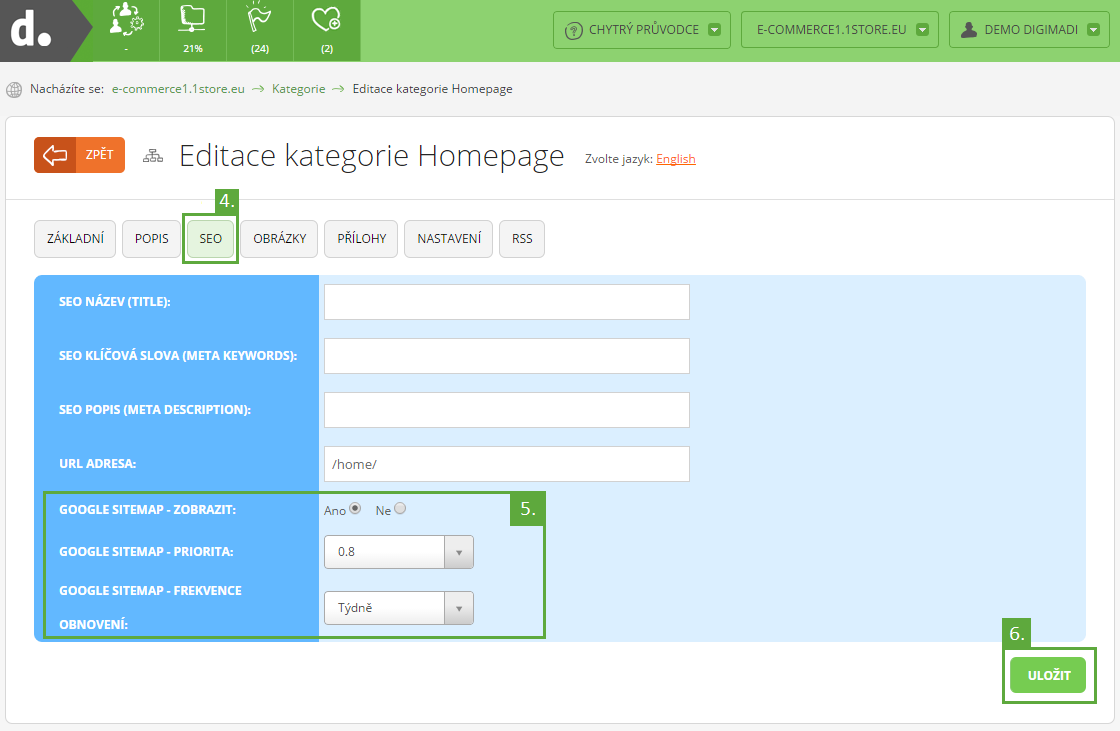Click the URL adresa field containing /home/
Viewport: 1120px width, 731px height.
(506, 464)
